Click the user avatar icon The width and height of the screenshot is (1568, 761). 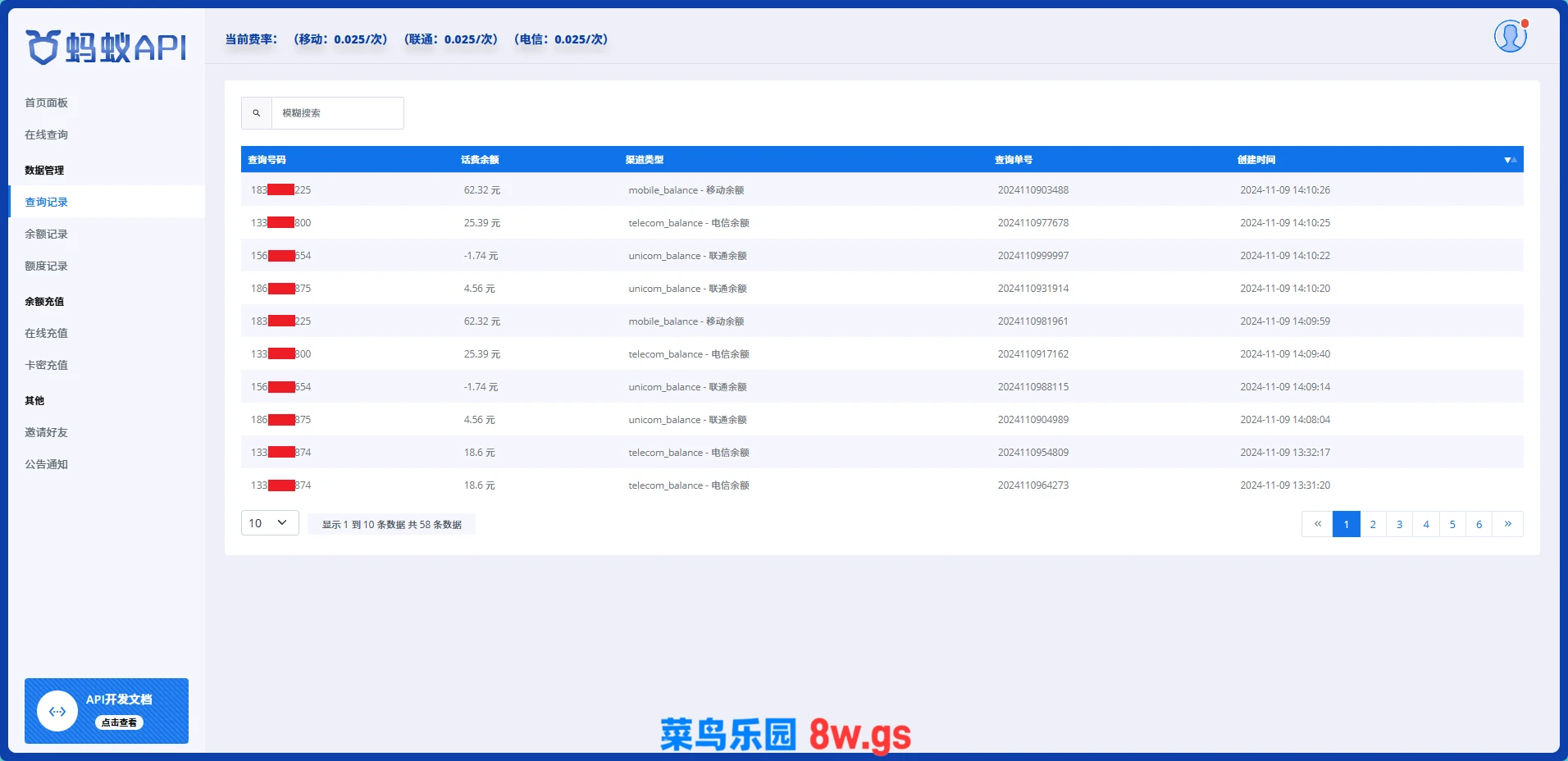[1510, 37]
